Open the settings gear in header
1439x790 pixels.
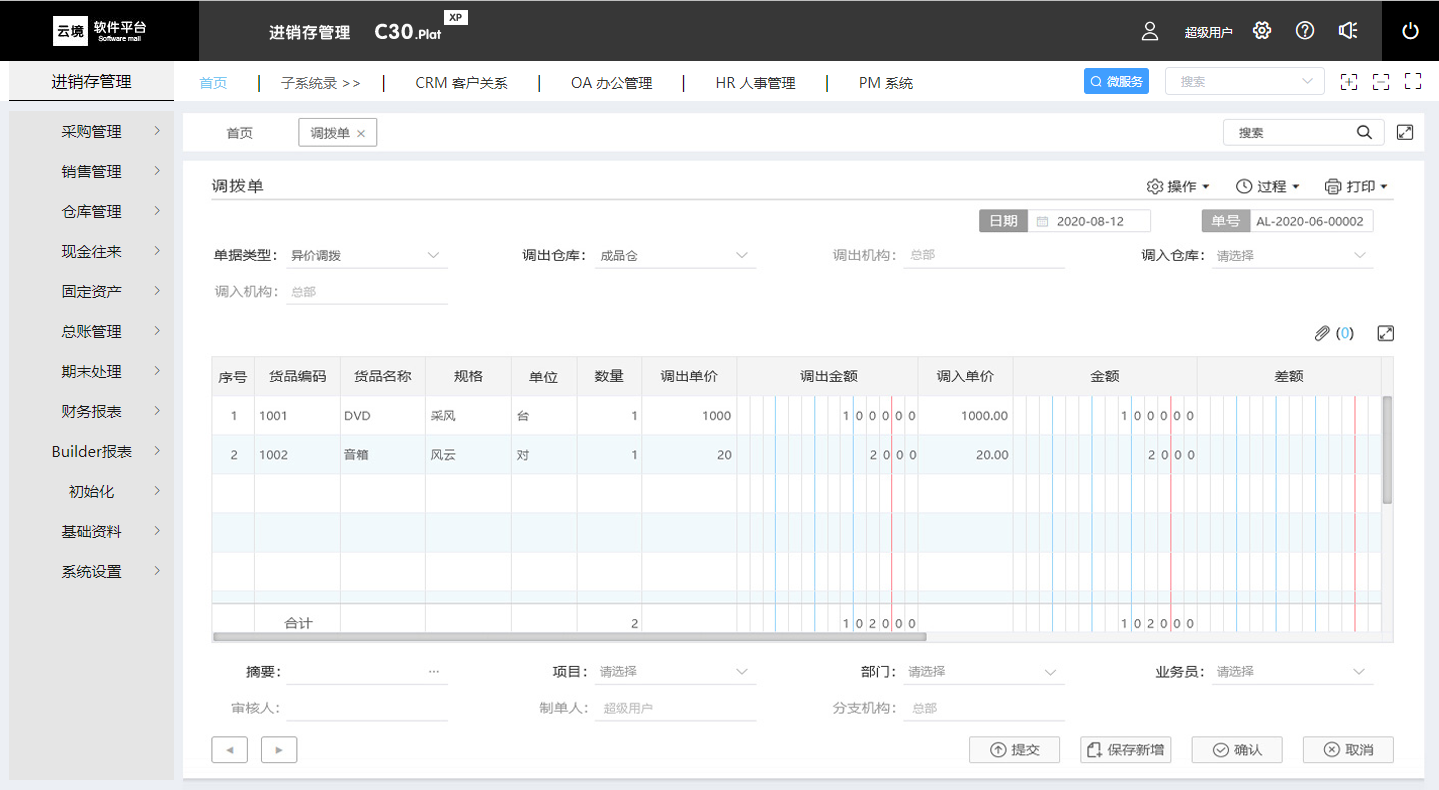1262,31
